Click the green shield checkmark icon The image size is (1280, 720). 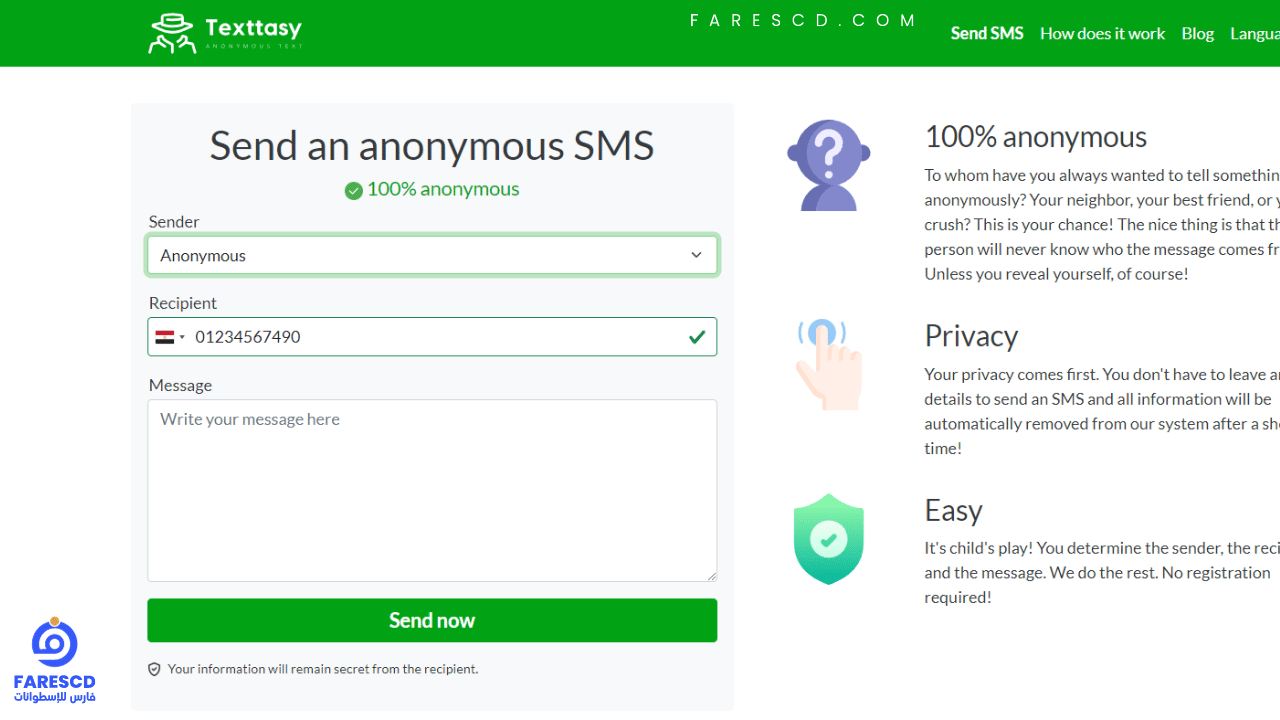tap(828, 539)
